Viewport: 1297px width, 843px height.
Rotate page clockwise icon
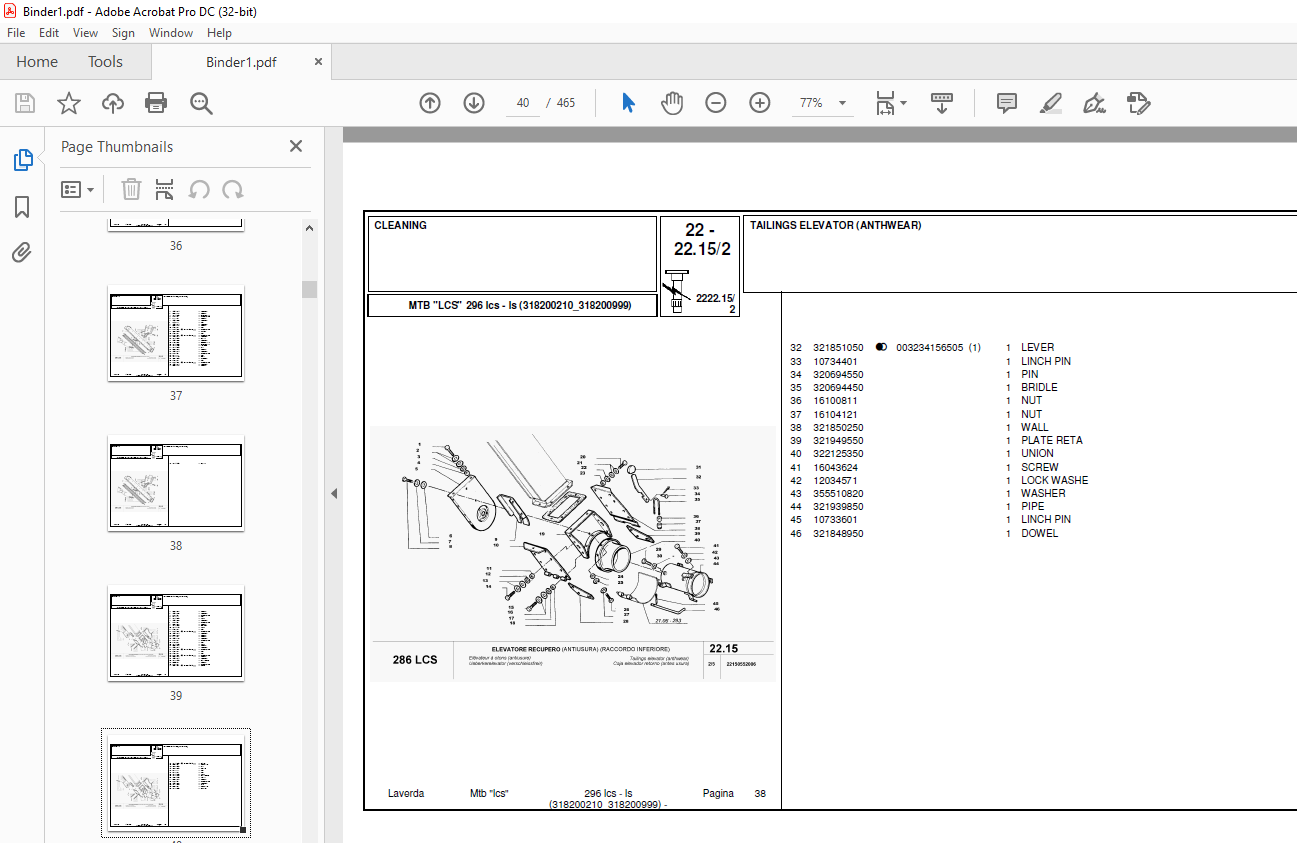pyautogui.click(x=233, y=189)
